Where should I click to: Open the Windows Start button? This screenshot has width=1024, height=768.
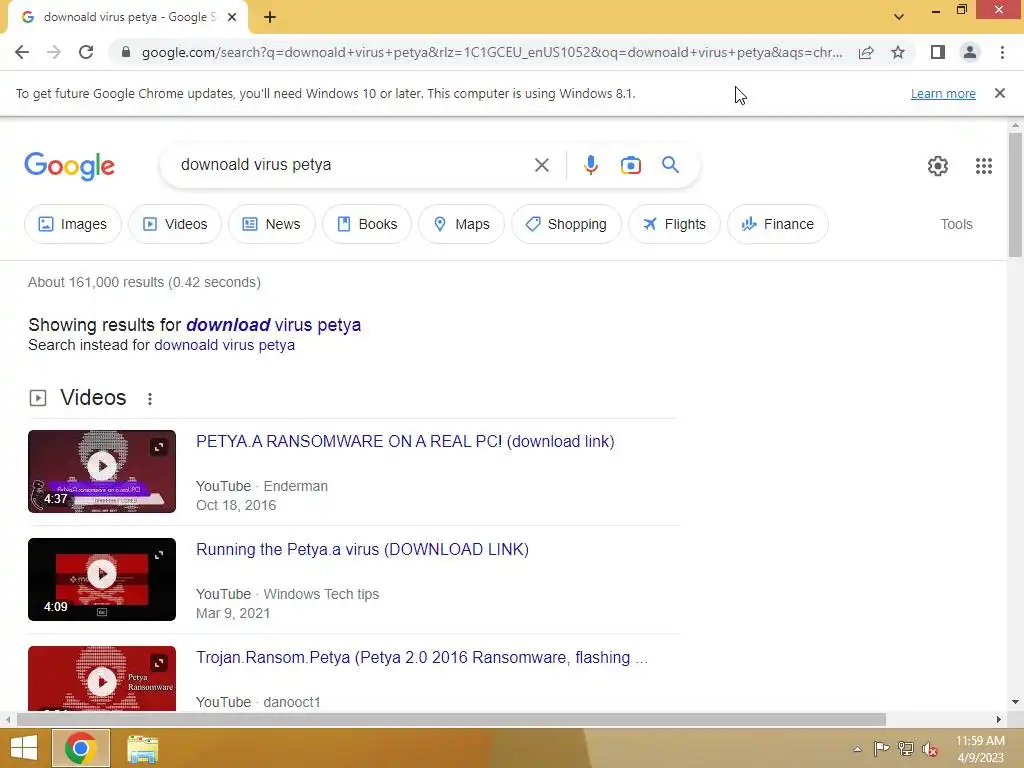(x=24, y=748)
